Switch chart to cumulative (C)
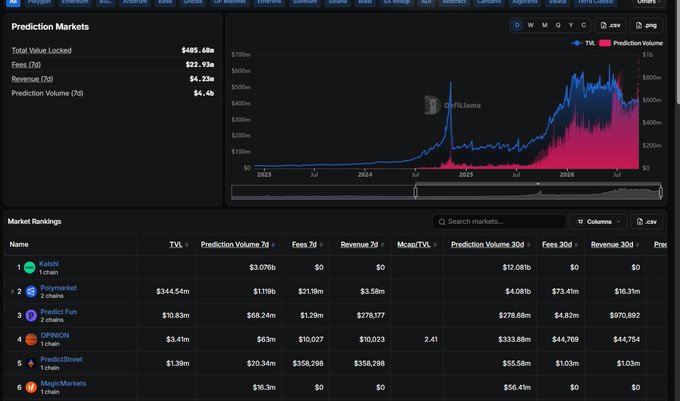 pos(583,25)
